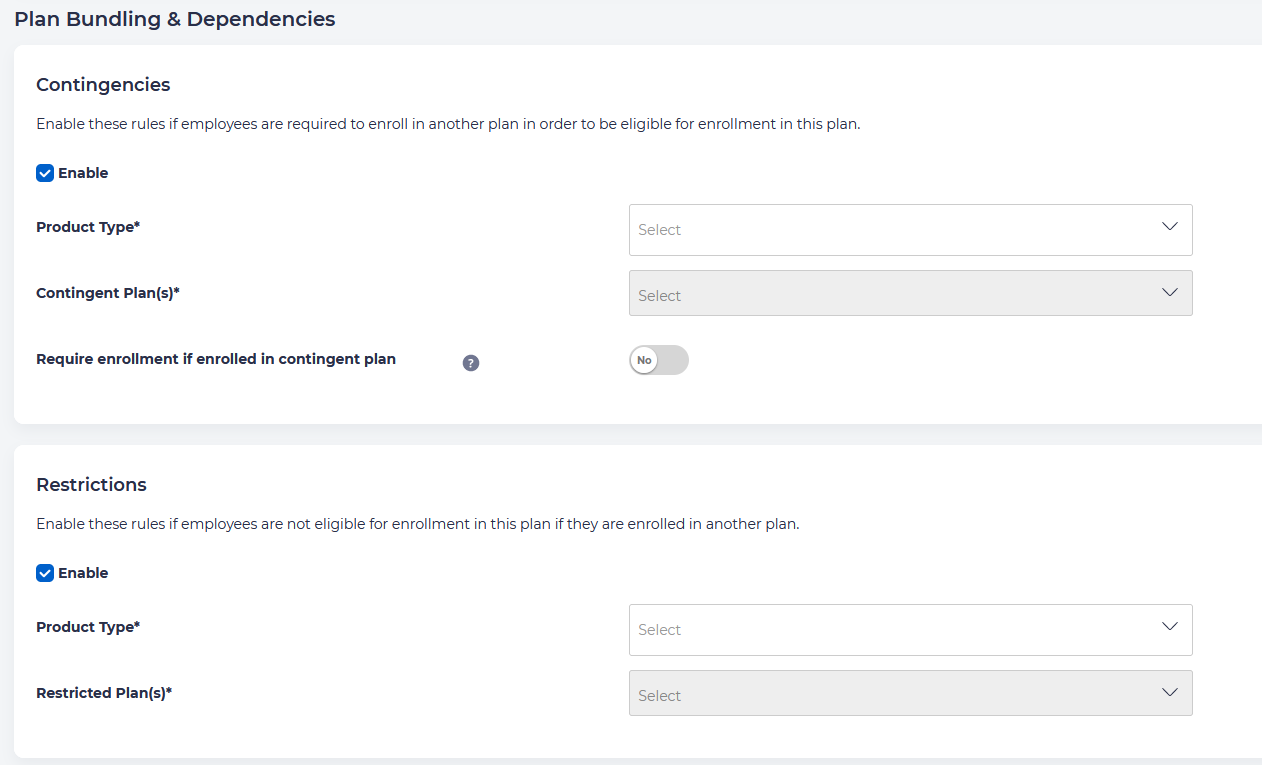
Task: Click the Contingencies section heading
Action: tap(103, 85)
